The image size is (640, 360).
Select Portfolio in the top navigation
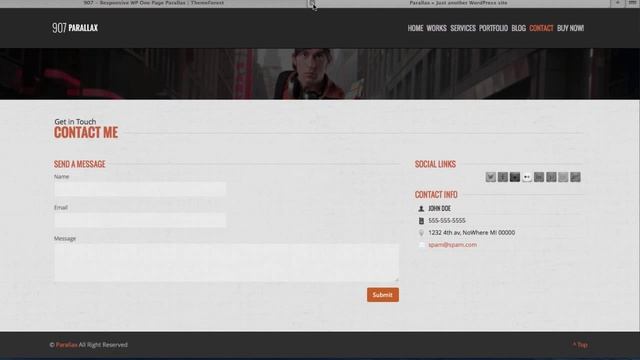[493, 28]
